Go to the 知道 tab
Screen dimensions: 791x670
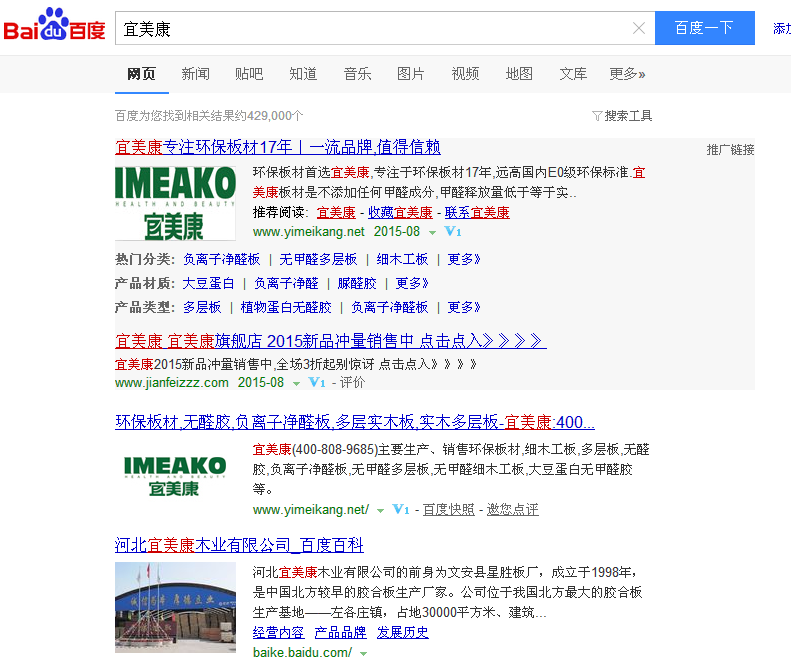tap(303, 74)
